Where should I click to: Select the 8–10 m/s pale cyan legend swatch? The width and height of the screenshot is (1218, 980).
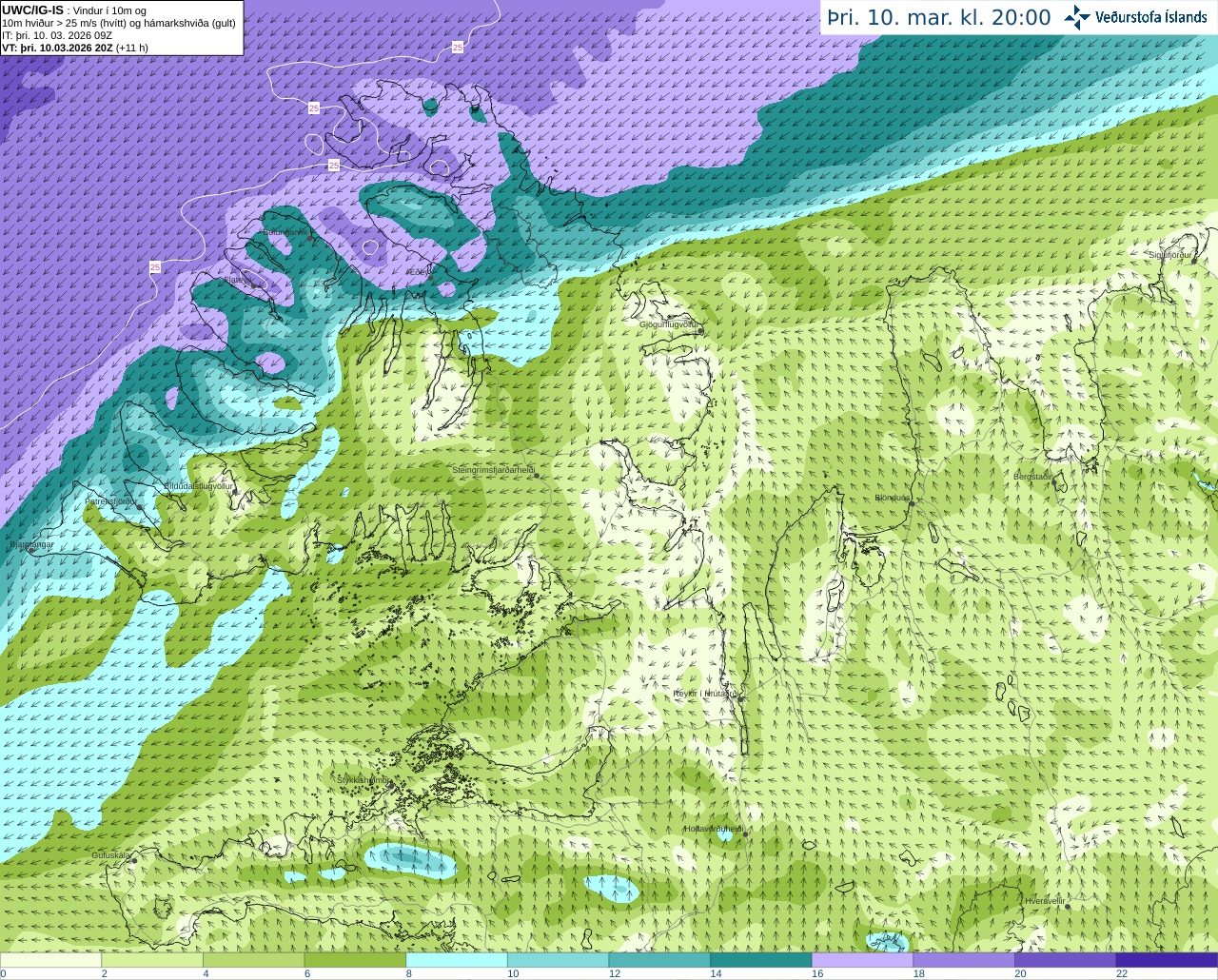[x=457, y=960]
